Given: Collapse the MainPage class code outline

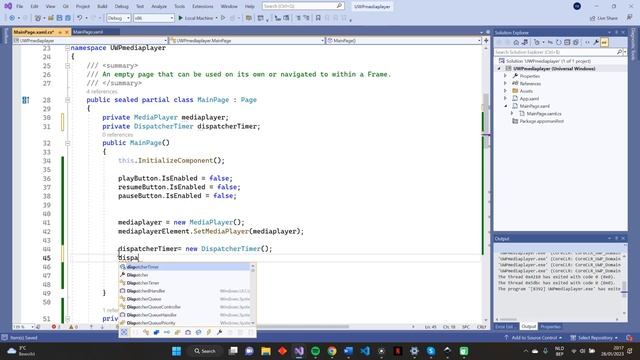Looking at the screenshot, I should click(x=67, y=100).
